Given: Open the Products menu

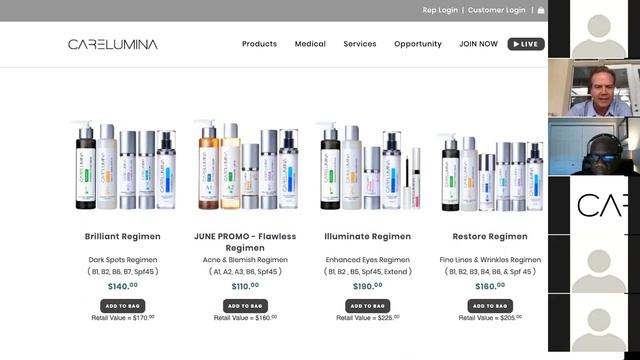Looking at the screenshot, I should [259, 44].
